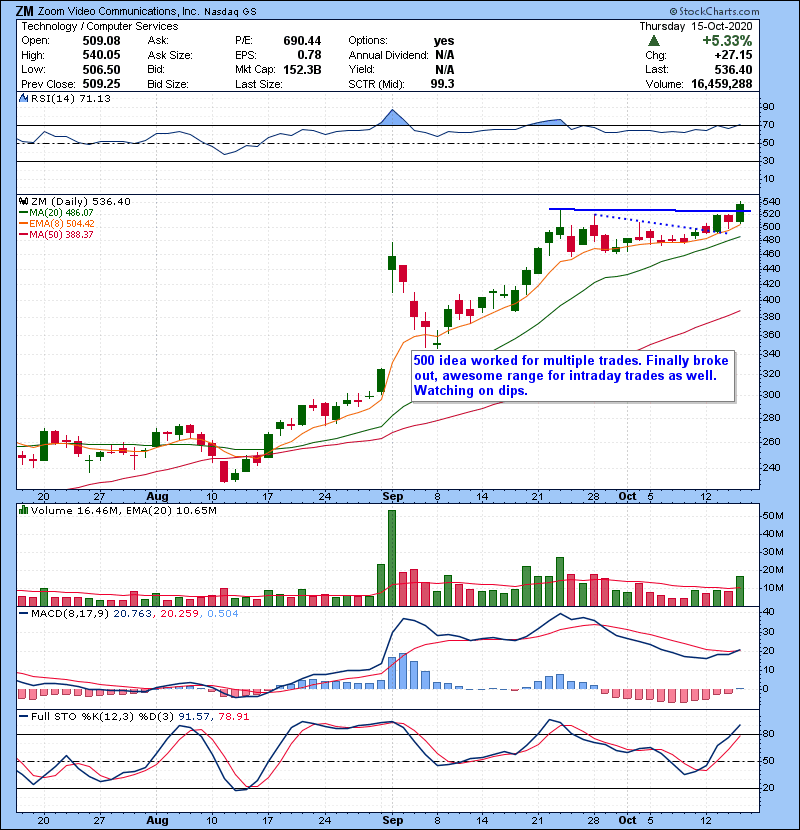Click the MACD signal value 20.259

[x=179, y=614]
